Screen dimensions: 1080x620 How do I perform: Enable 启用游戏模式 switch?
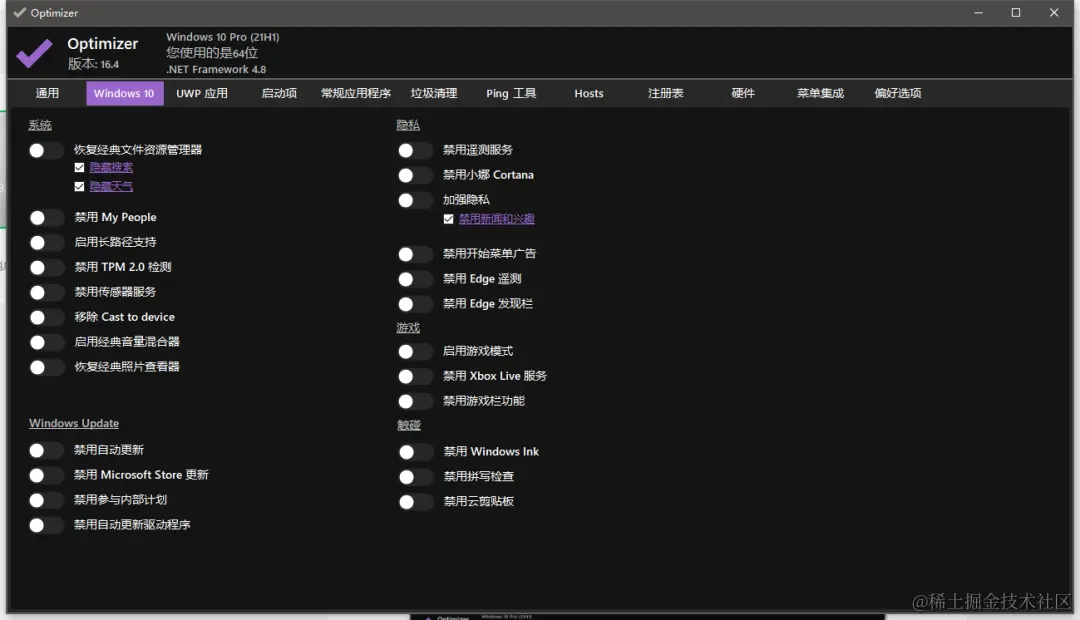[415, 352]
